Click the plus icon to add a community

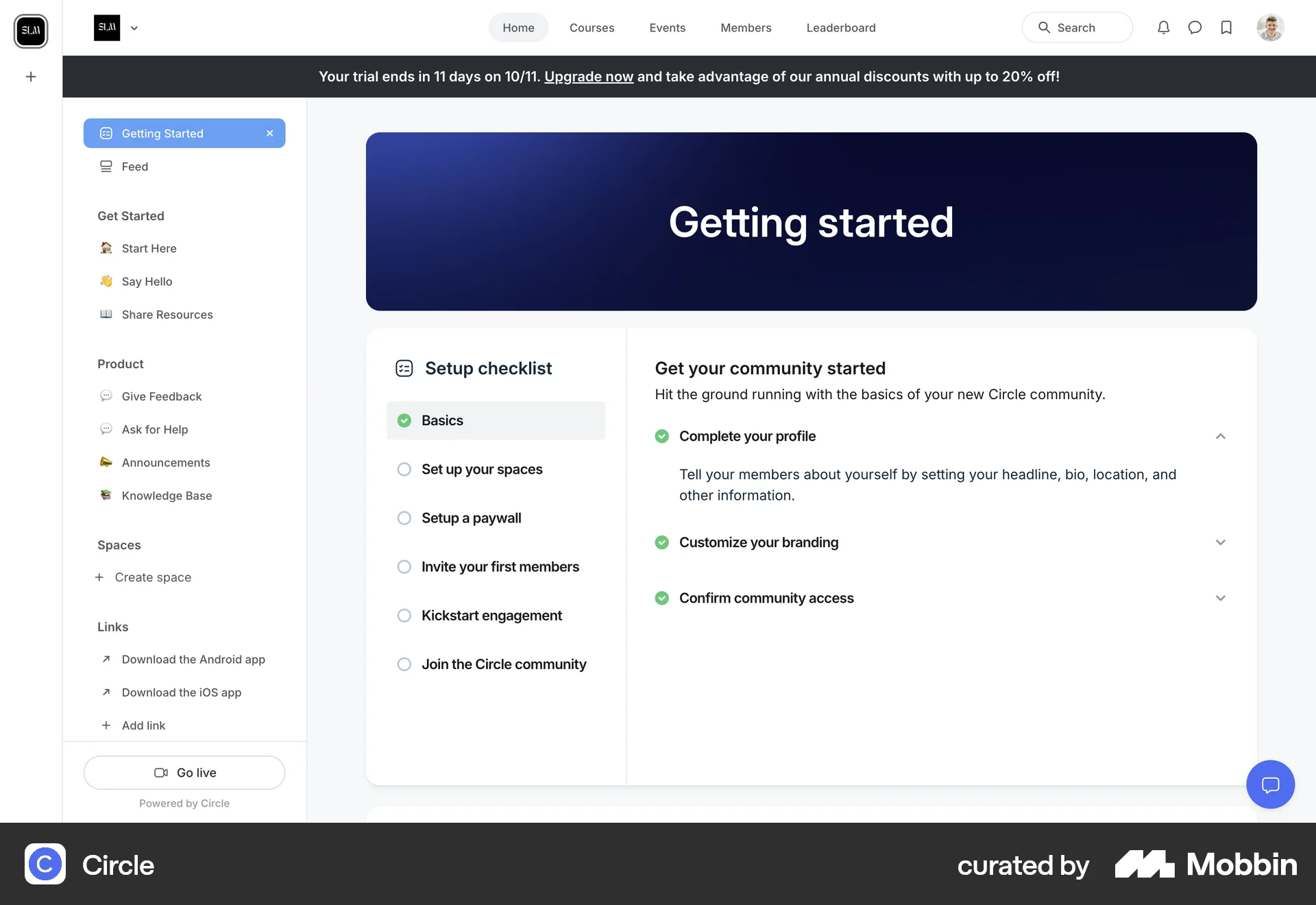click(x=30, y=76)
